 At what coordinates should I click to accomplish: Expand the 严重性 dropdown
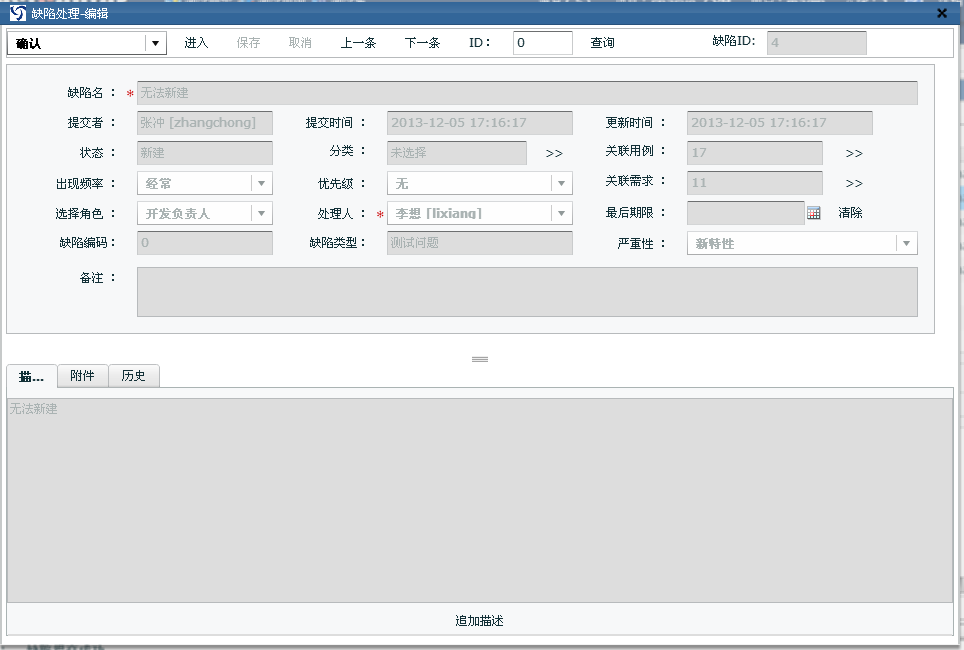[906, 243]
